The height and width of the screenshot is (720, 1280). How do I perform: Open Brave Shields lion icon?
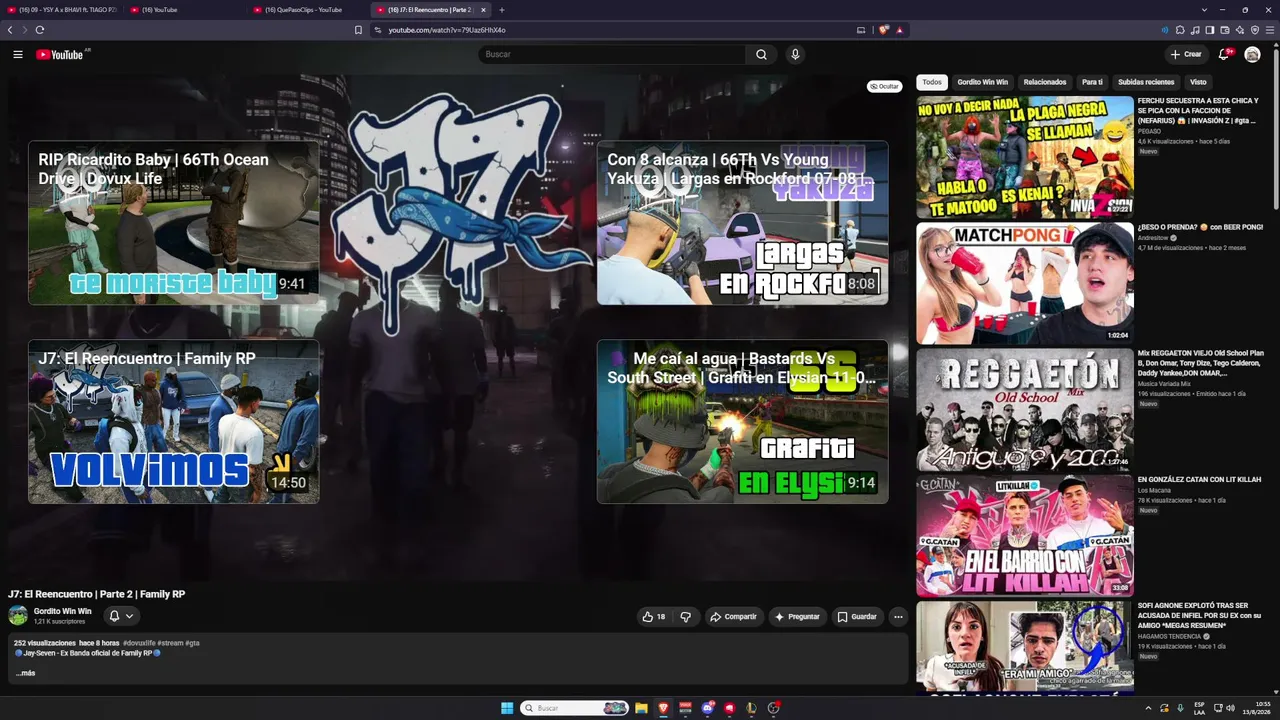point(883,30)
